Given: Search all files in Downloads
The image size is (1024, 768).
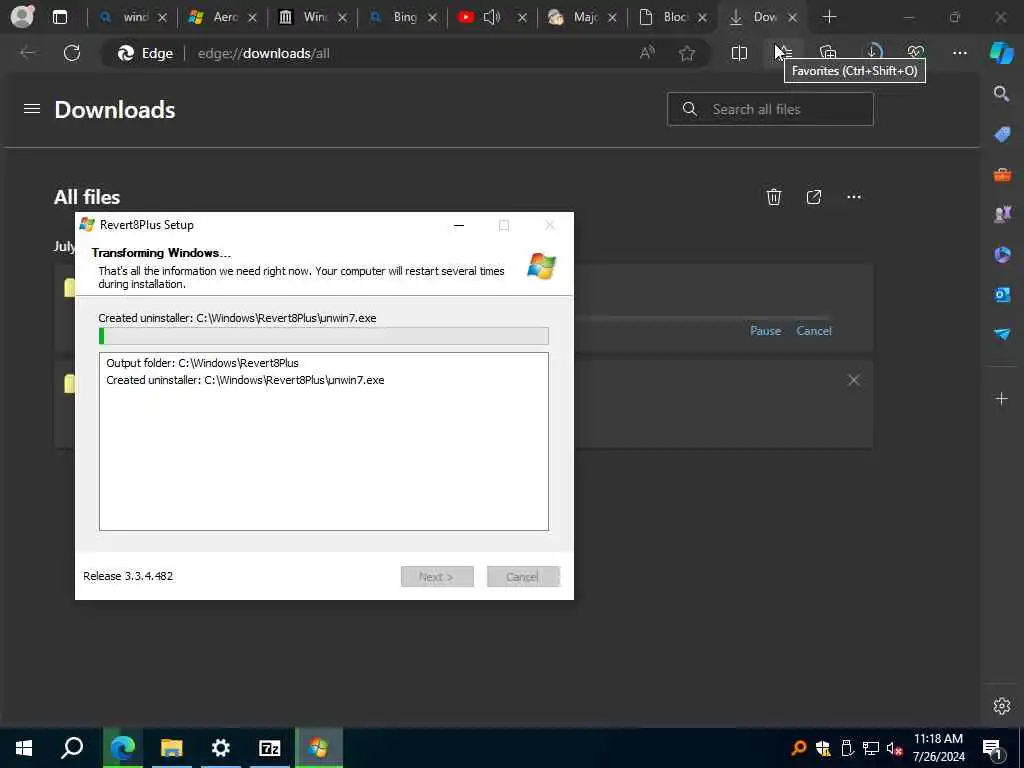Looking at the screenshot, I should tap(770, 109).
